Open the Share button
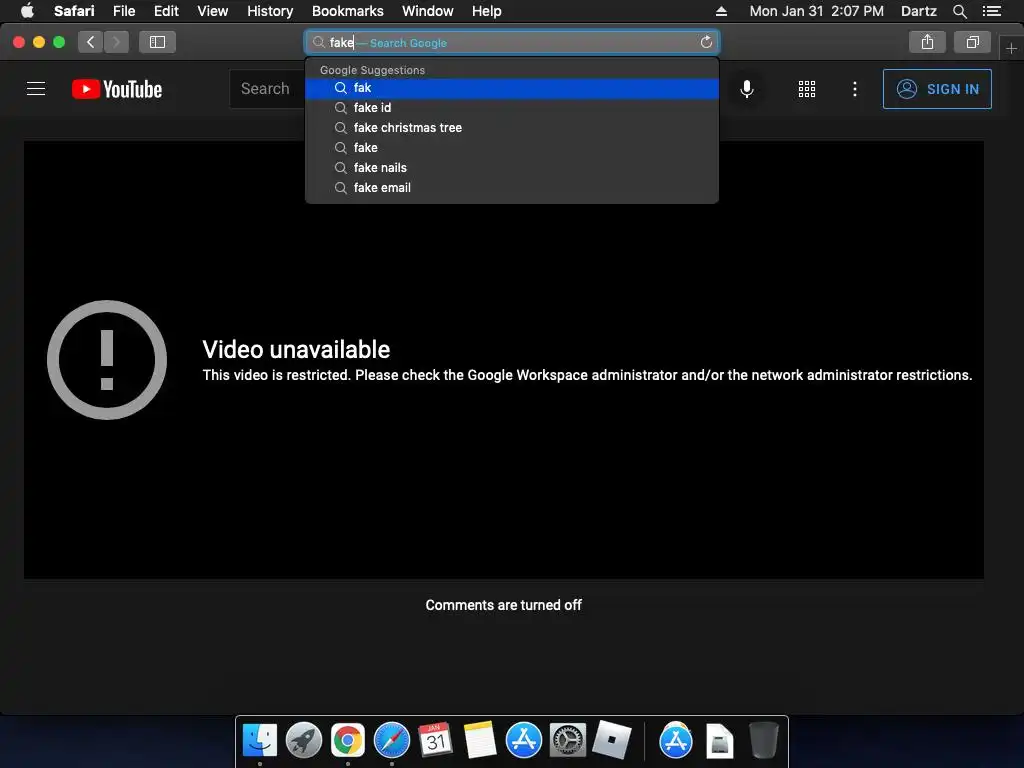This screenshot has height=768, width=1024. click(x=927, y=42)
